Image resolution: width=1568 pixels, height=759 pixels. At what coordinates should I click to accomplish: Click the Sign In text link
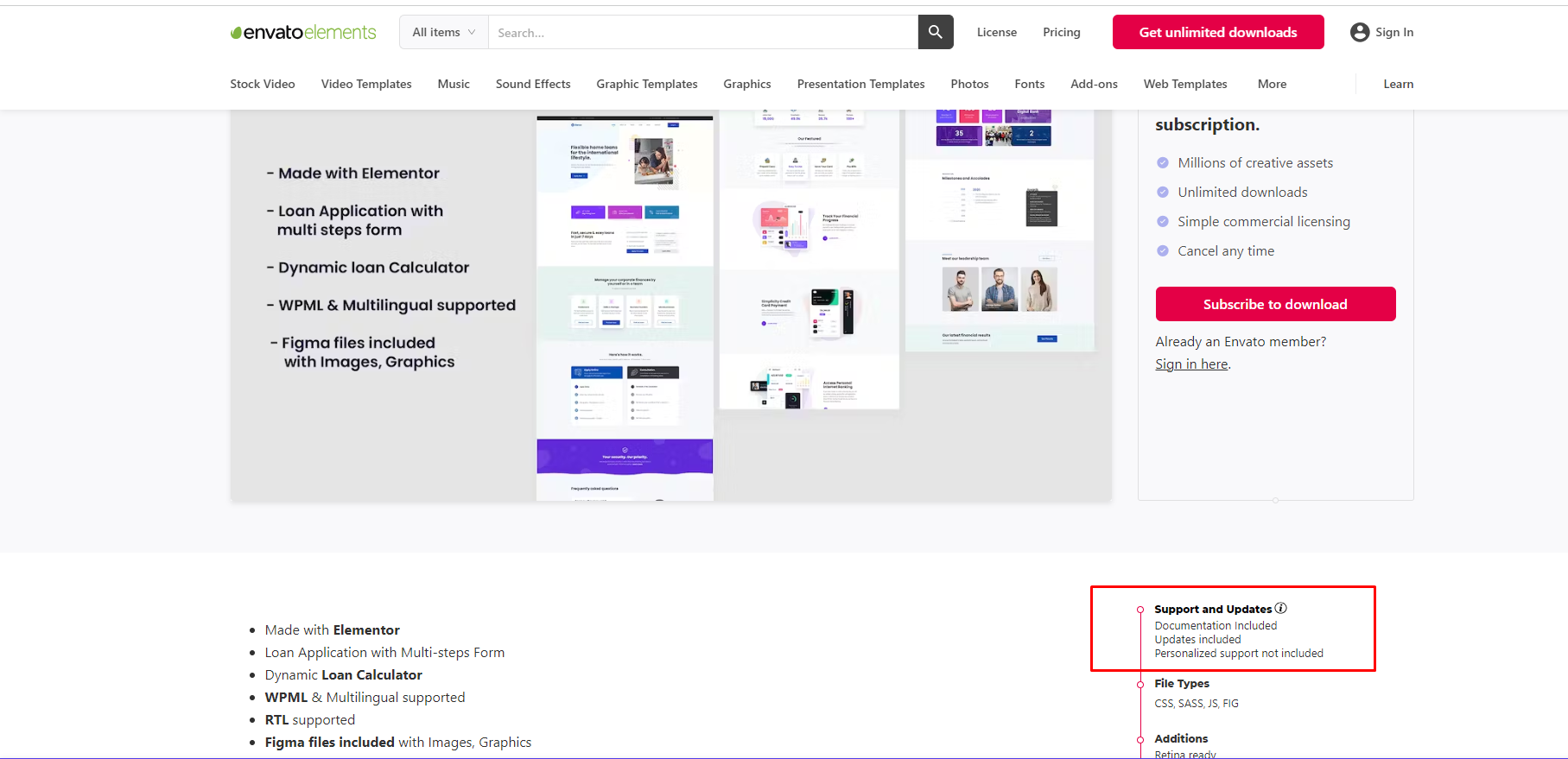coord(1394,32)
